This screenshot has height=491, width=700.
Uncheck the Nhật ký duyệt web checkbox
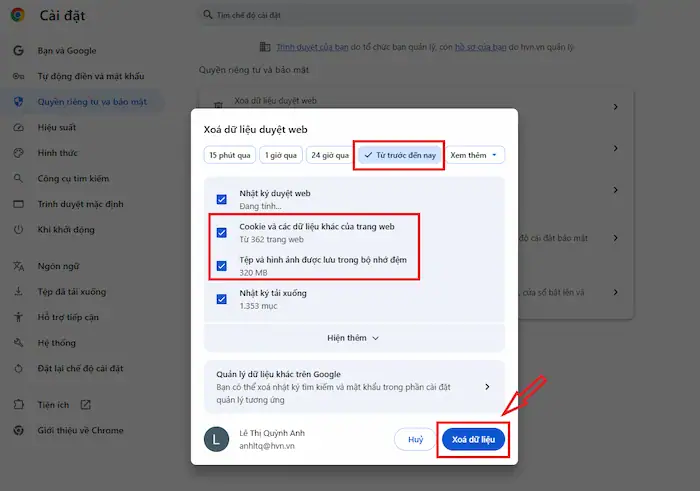coord(221,199)
